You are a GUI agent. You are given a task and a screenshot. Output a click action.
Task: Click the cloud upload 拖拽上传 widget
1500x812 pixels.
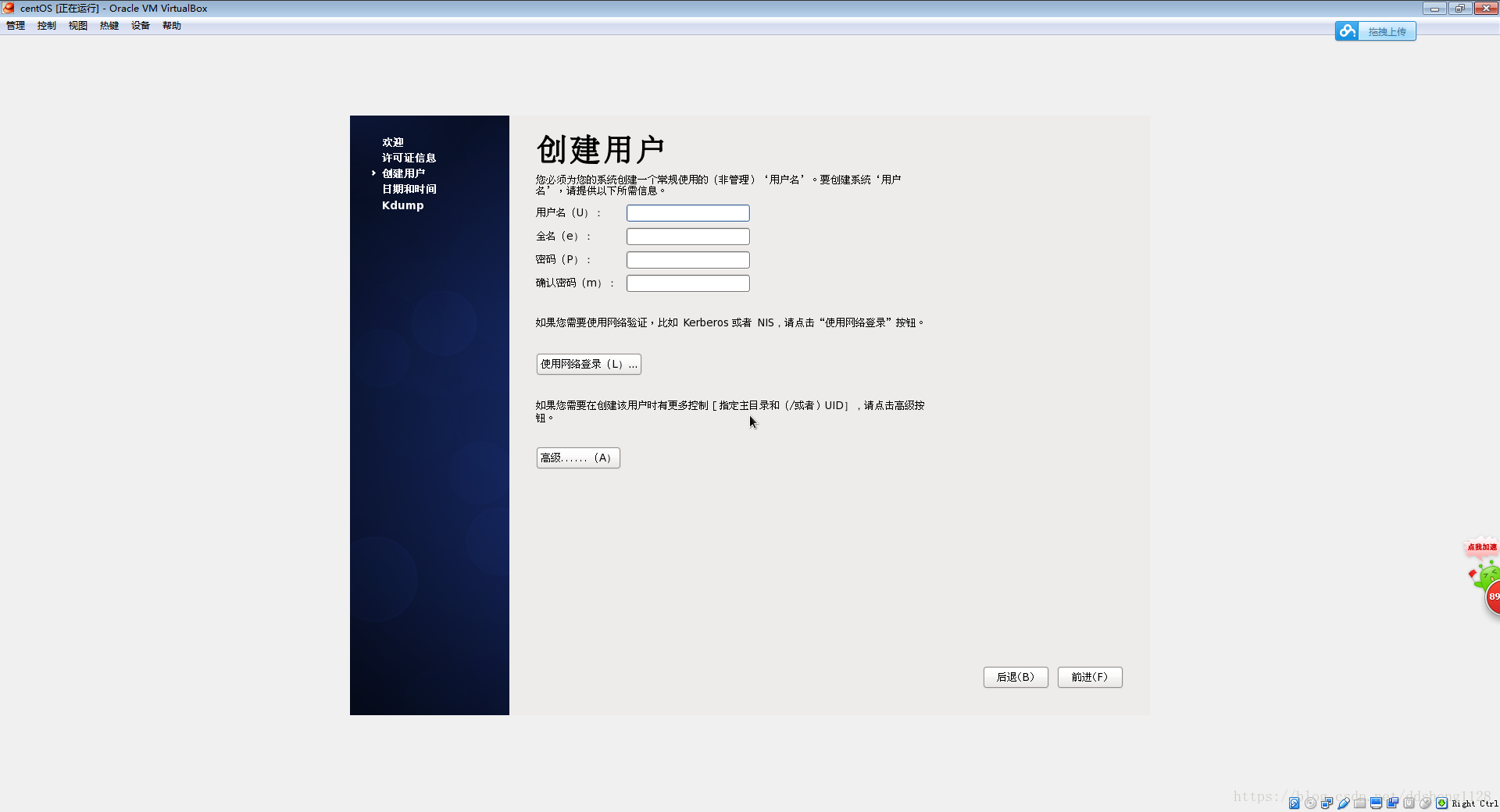tap(1376, 31)
